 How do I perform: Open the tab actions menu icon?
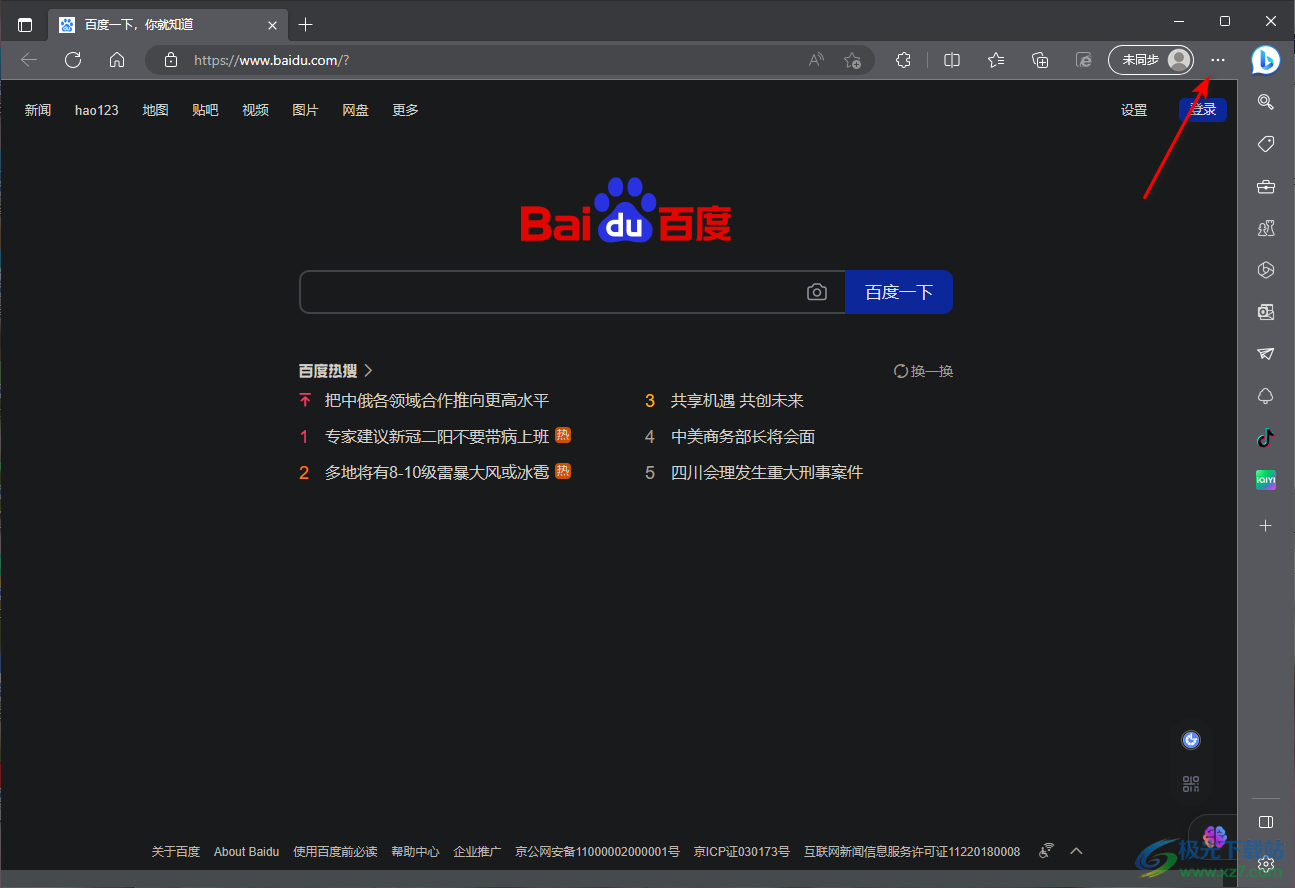[x=25, y=24]
